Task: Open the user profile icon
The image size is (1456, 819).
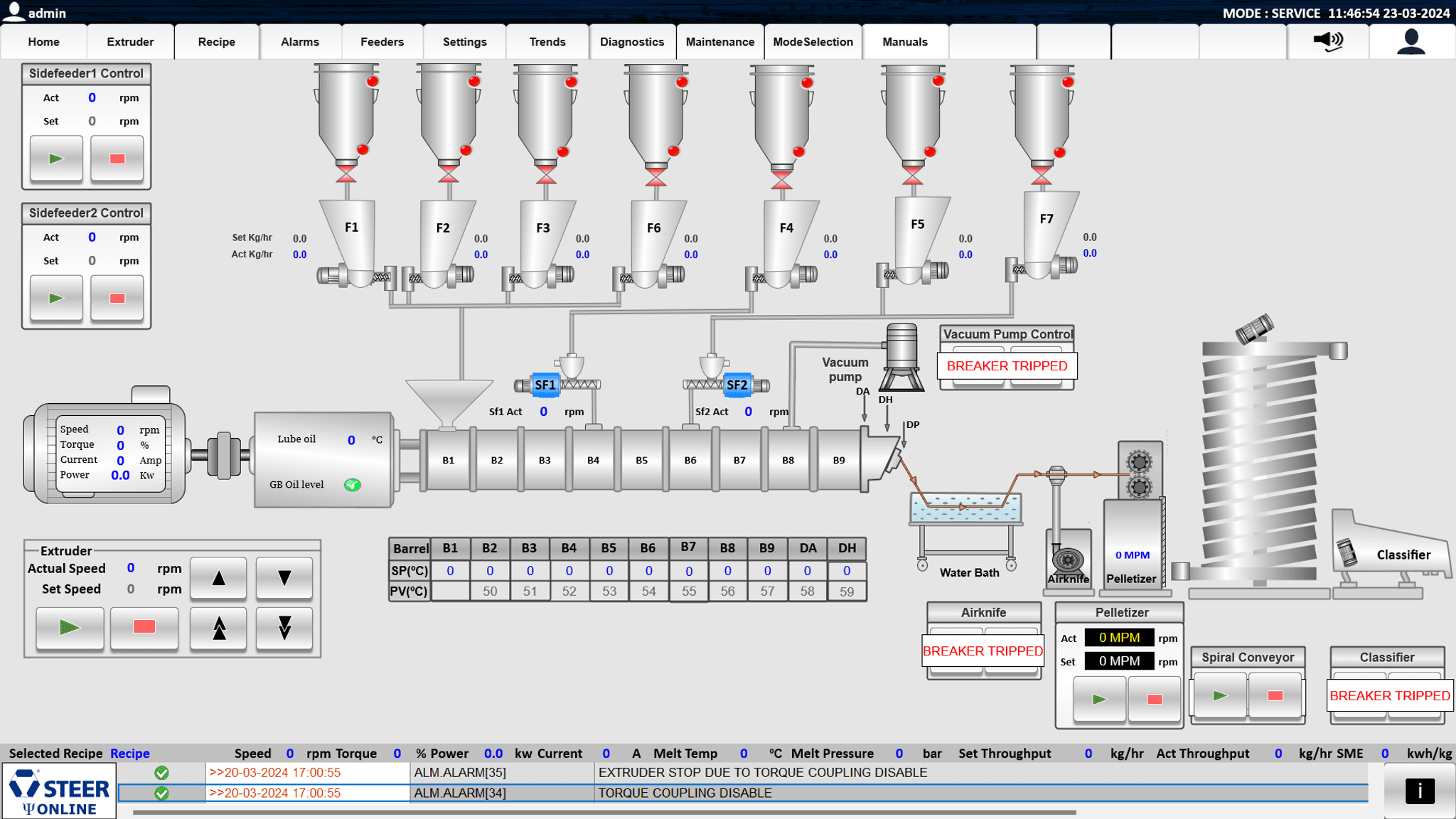Action: pyautogui.click(x=1410, y=41)
